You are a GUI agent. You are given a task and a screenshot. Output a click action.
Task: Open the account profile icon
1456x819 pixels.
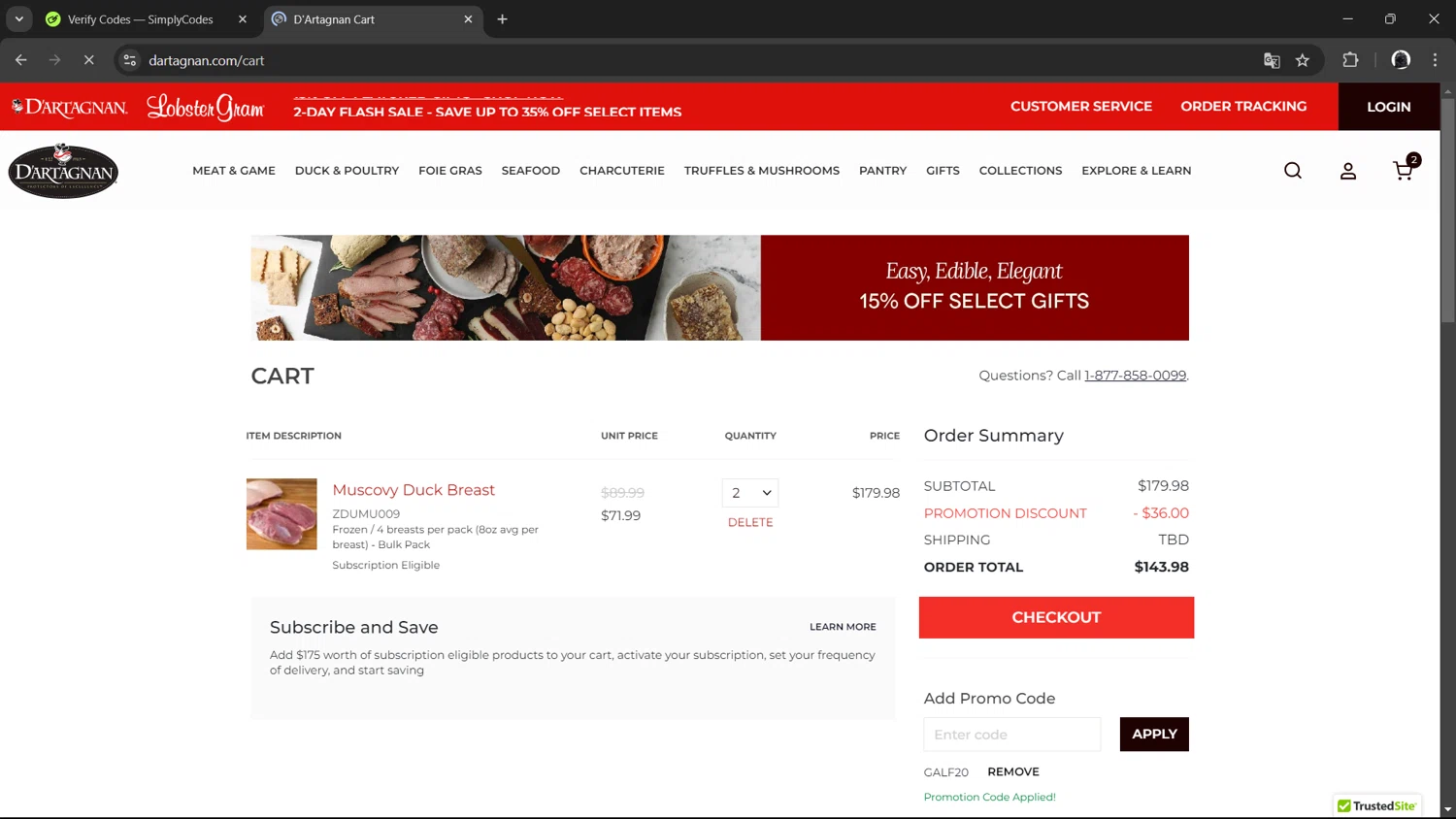[1348, 171]
